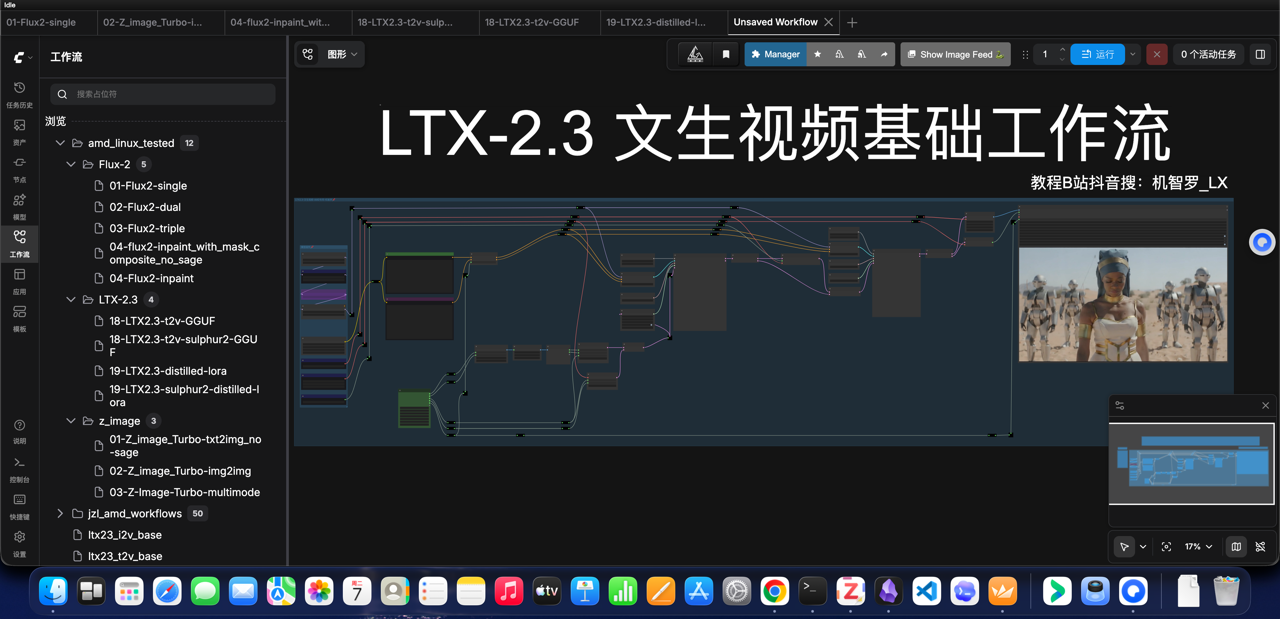Activate the select pointer tool
The image size is (1280, 619).
tap(1125, 547)
